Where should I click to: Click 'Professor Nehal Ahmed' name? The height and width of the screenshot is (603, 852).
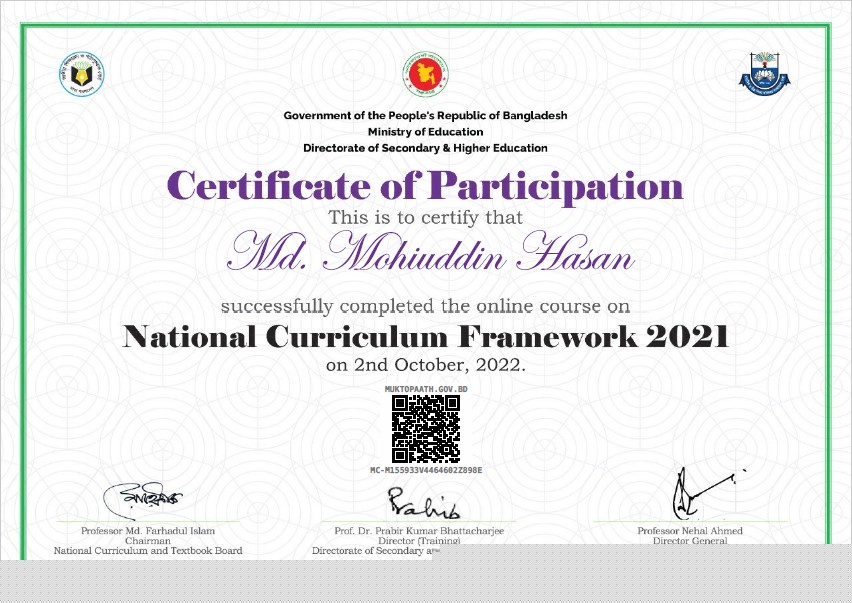pos(690,531)
